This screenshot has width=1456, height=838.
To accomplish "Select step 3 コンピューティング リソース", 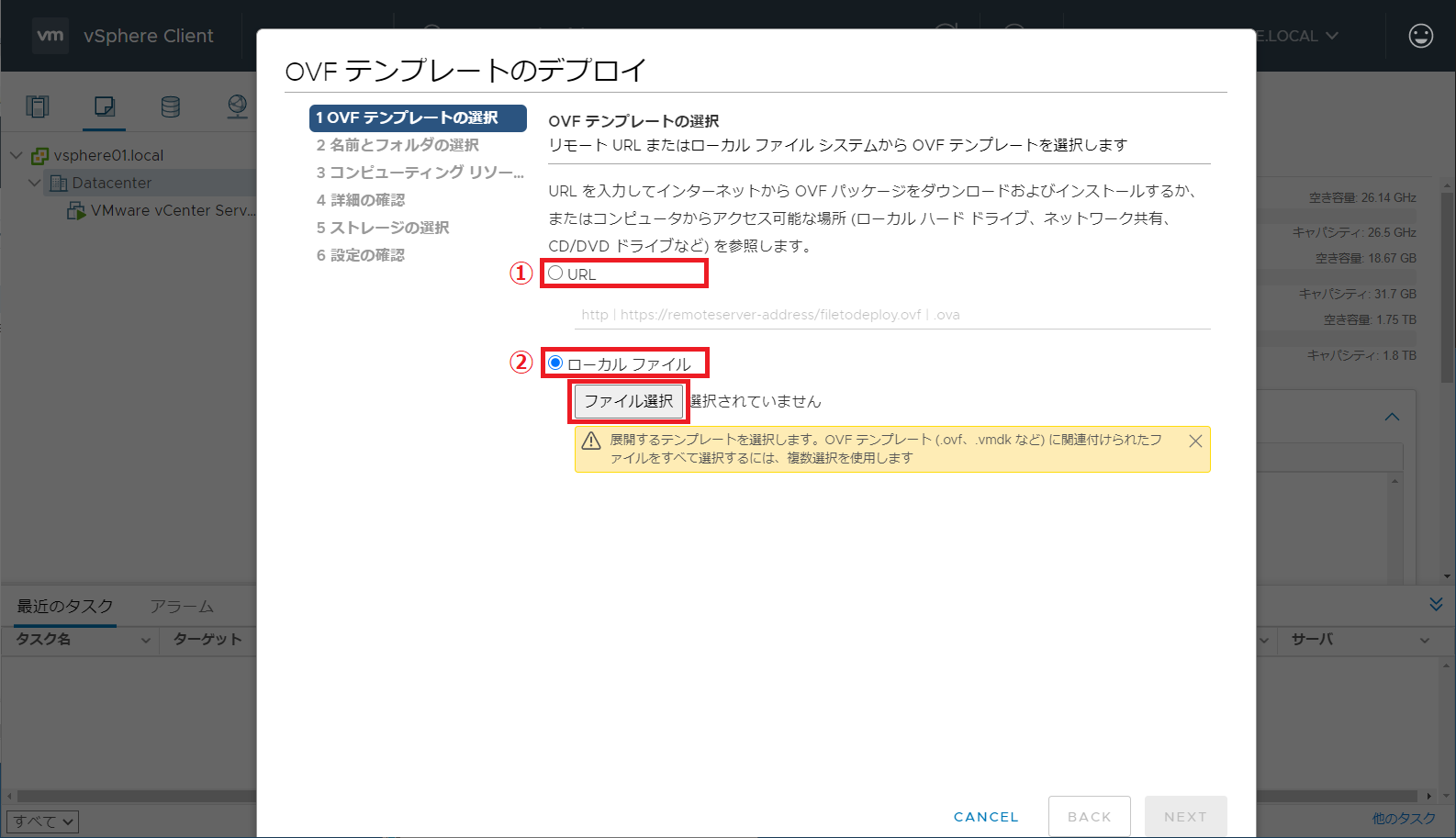I will [420, 173].
